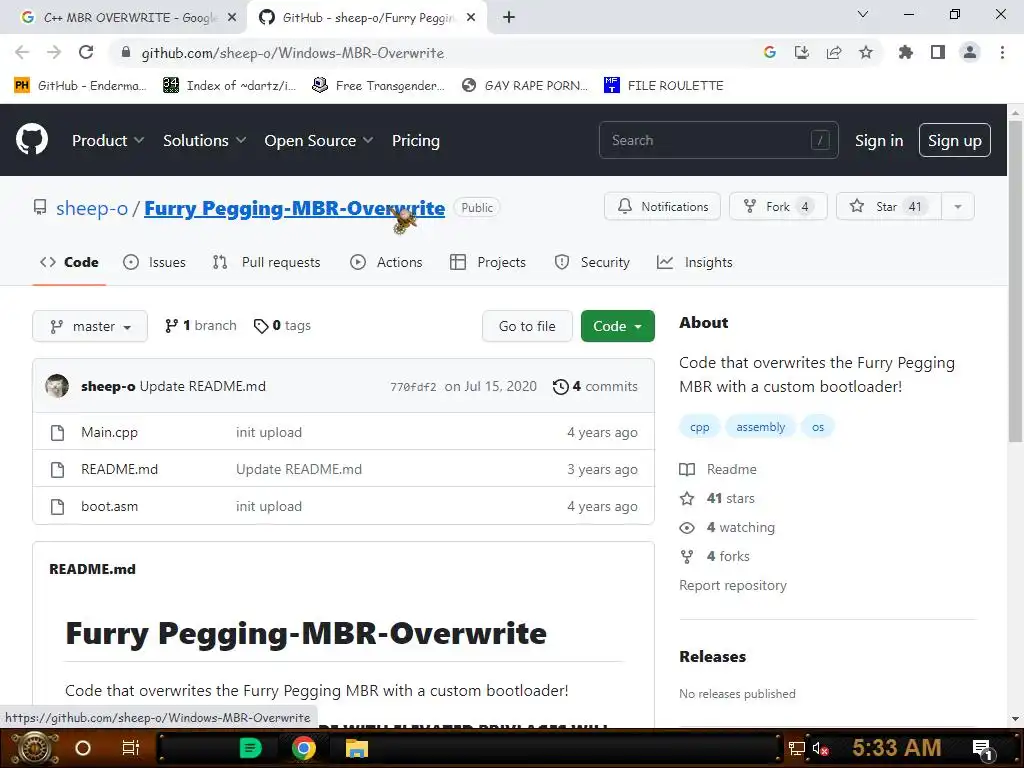This screenshot has width=1024, height=768.
Task: Focus the GitHub search field
Action: click(718, 140)
